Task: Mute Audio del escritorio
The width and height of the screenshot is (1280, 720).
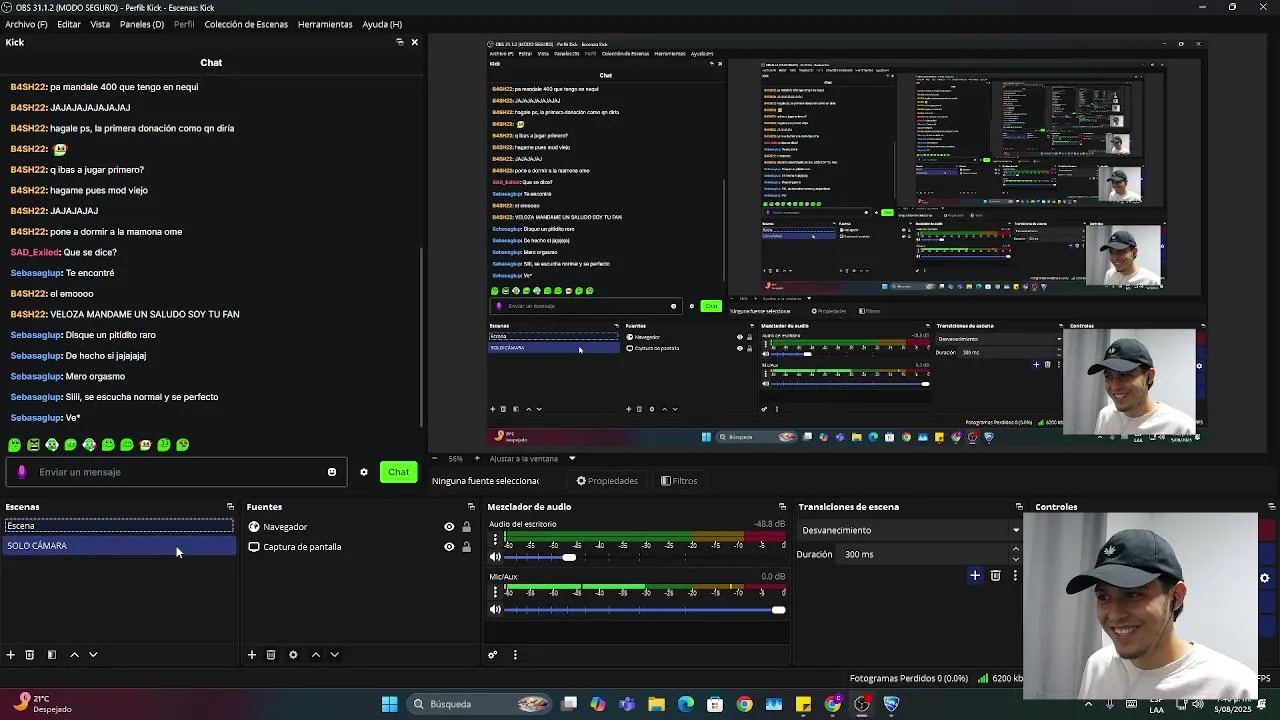Action: [495, 557]
